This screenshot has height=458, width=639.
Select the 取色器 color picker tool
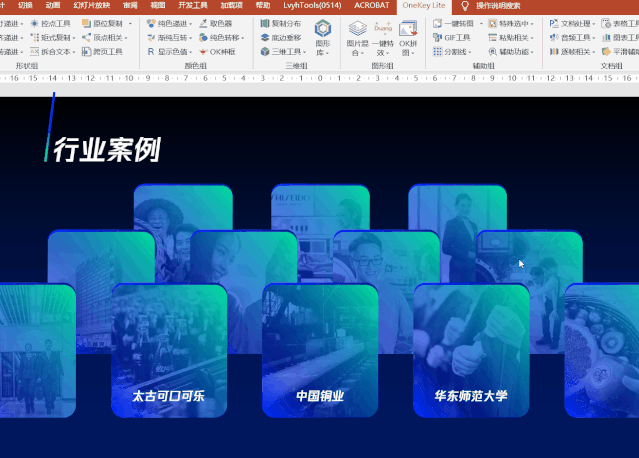pyautogui.click(x=216, y=24)
